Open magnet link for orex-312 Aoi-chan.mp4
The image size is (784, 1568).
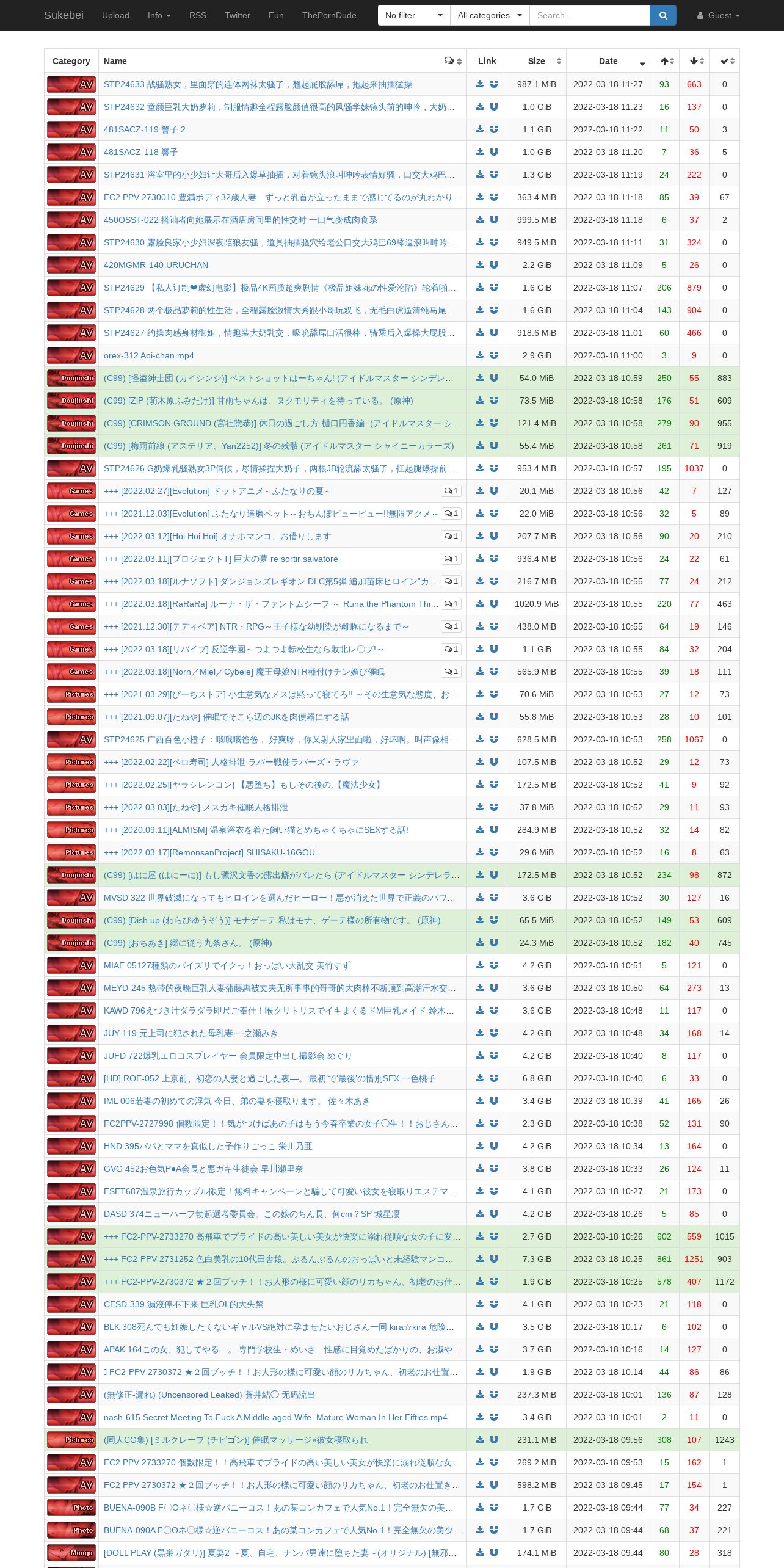point(494,355)
